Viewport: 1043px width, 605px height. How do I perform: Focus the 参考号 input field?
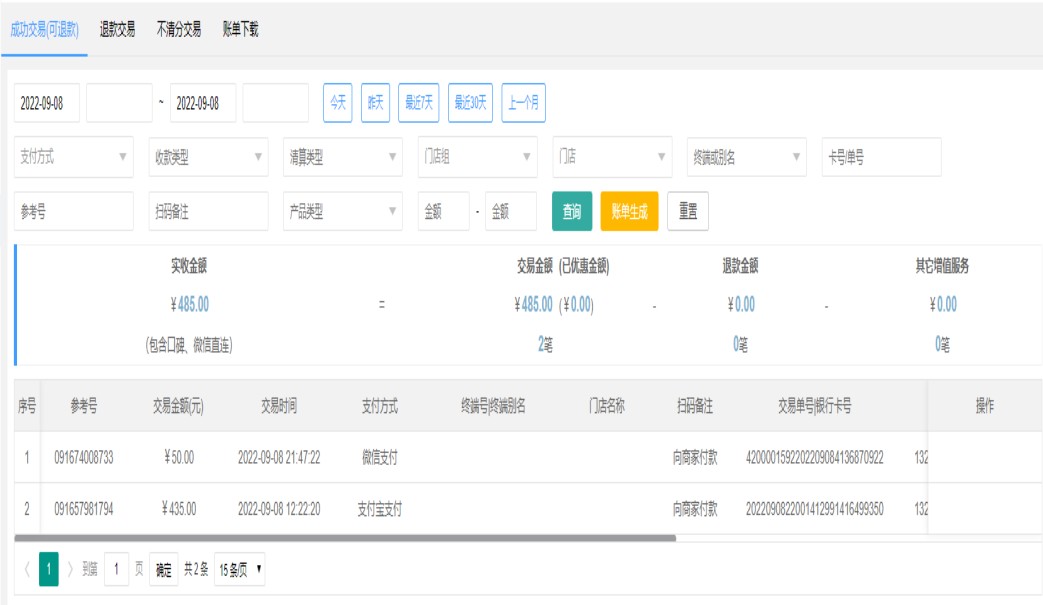point(74,211)
